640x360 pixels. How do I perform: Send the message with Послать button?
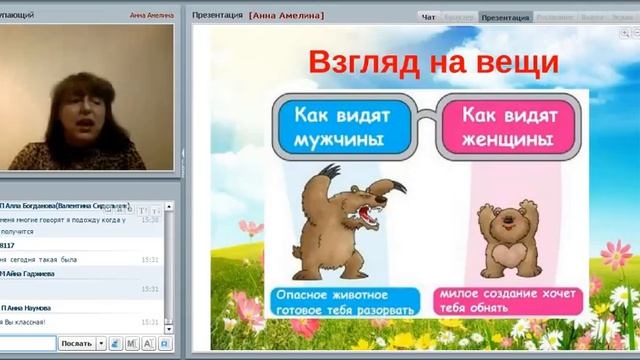76,344
